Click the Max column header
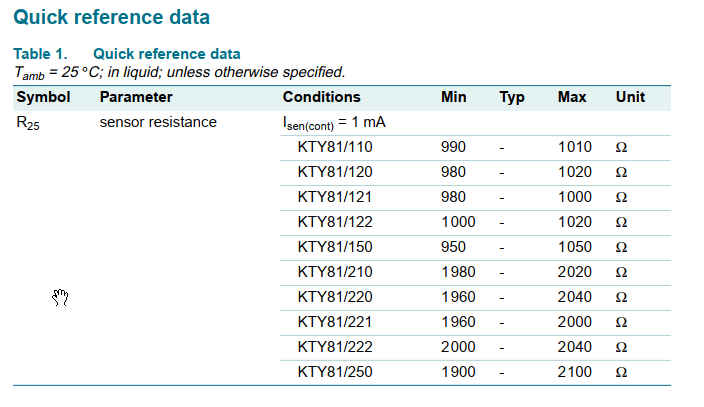The image size is (704, 407). [572, 97]
